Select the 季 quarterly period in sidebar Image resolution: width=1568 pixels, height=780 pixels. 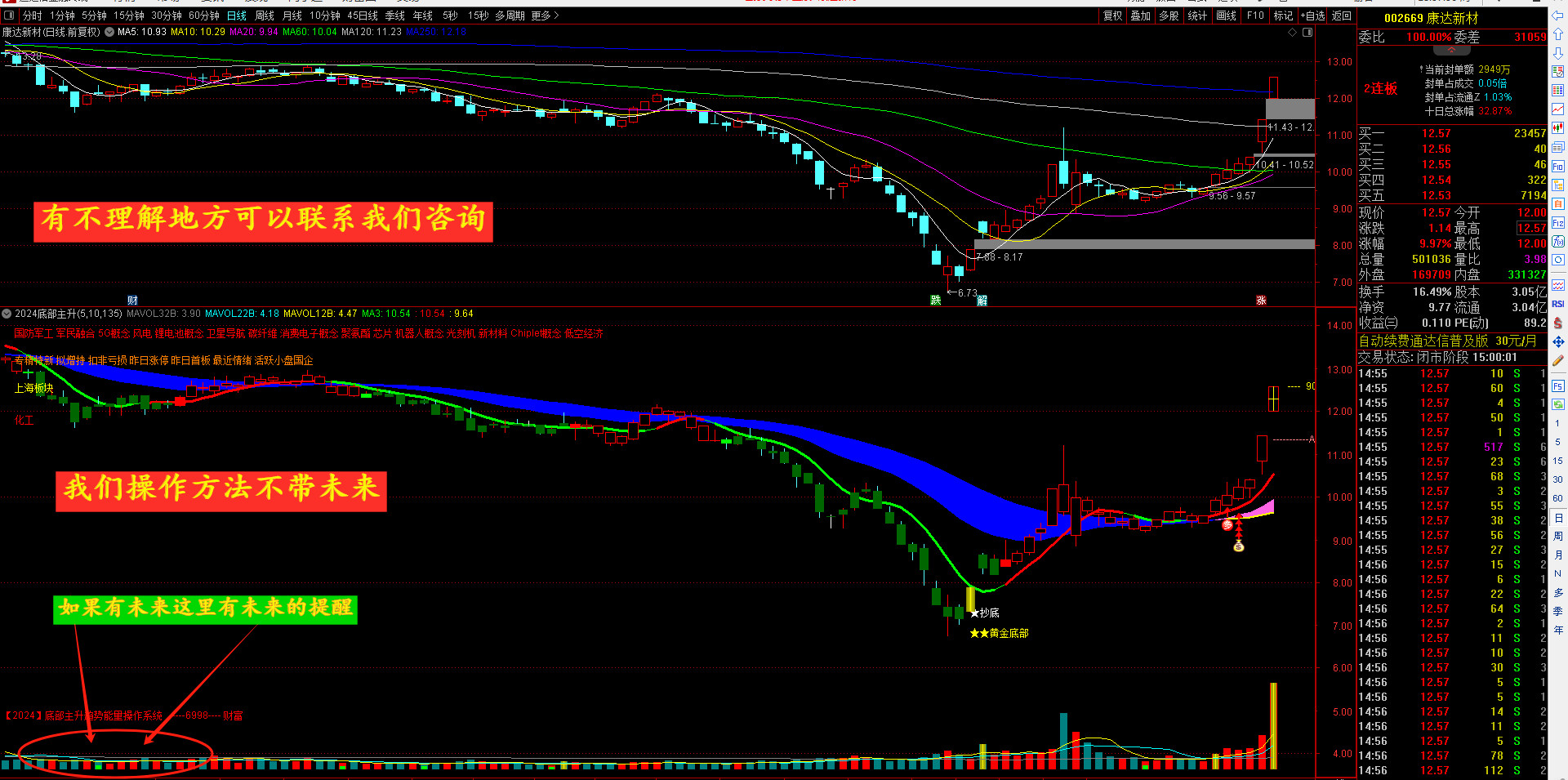click(x=1557, y=611)
